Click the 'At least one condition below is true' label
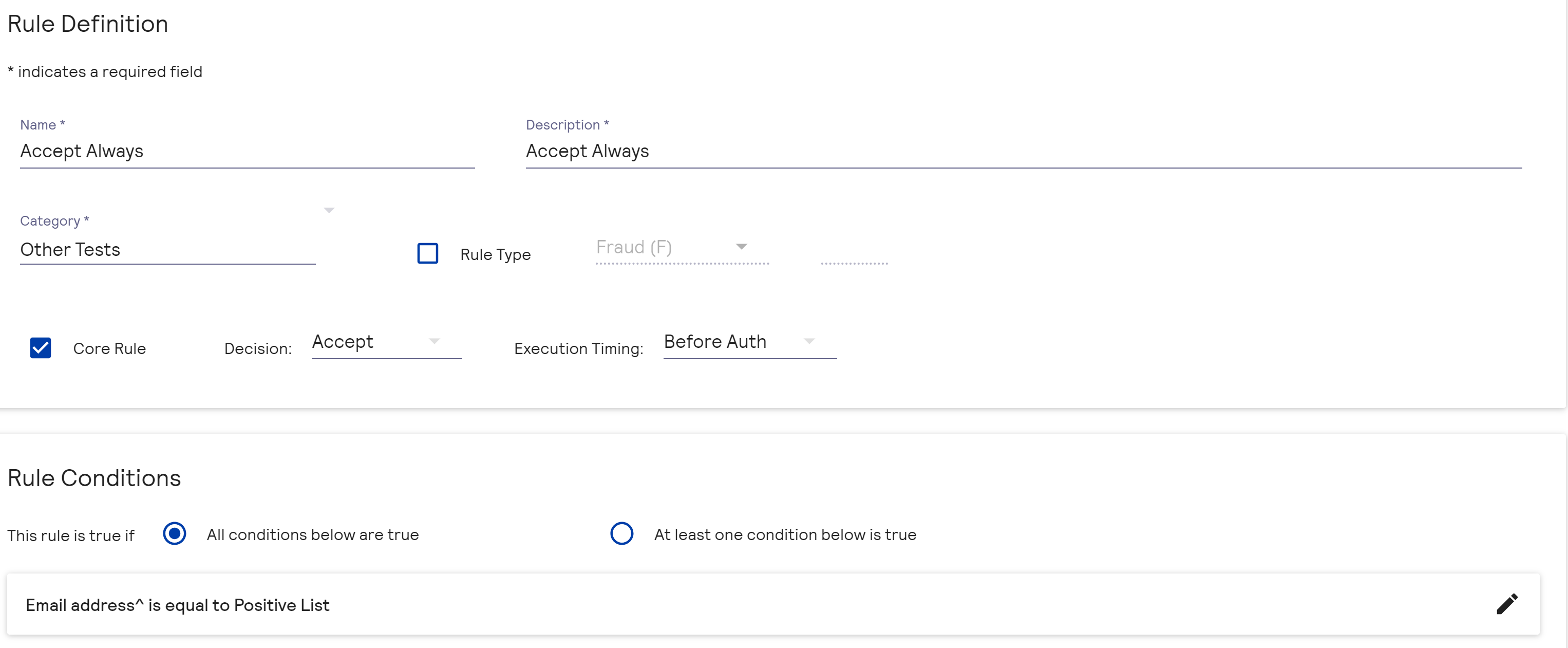 coord(785,534)
